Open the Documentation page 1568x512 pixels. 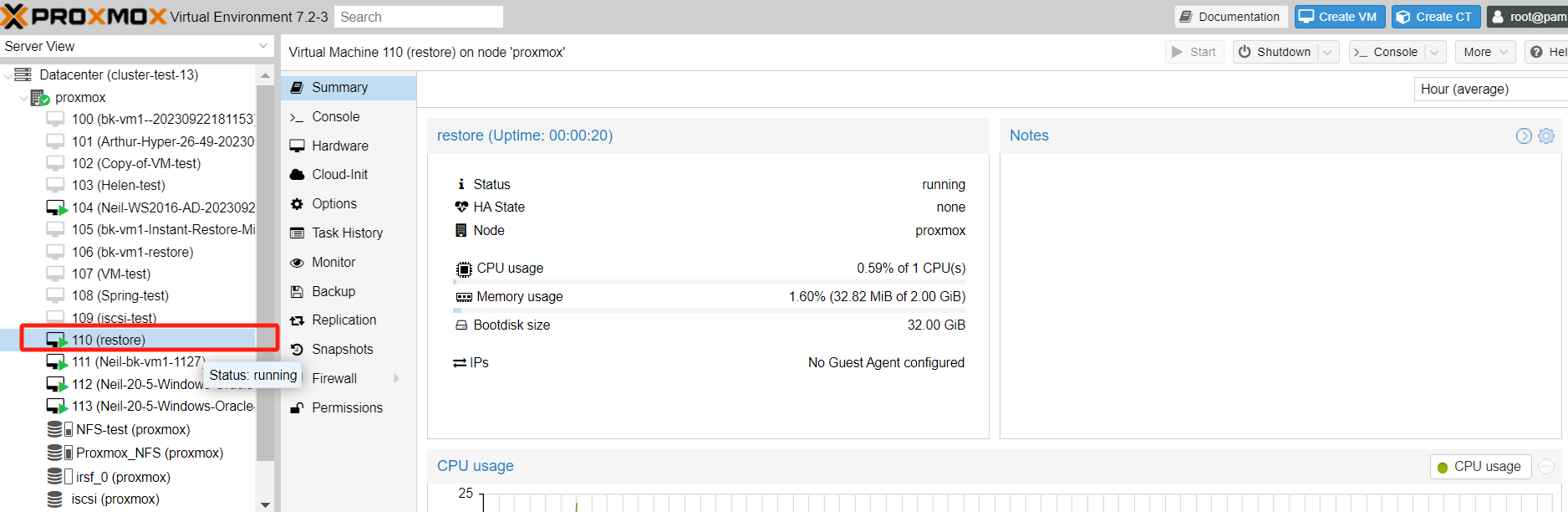(1229, 17)
